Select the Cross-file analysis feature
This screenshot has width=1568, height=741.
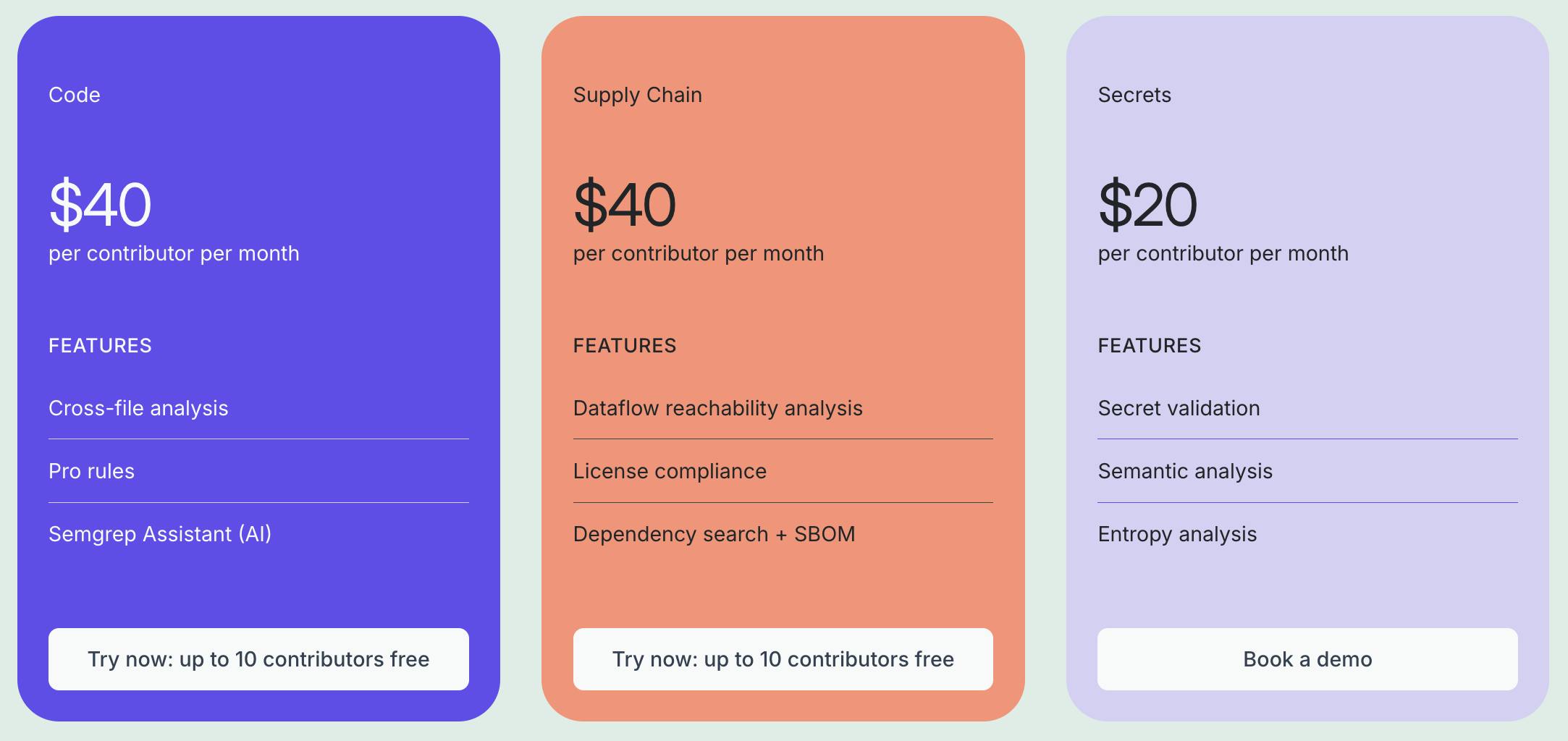(x=138, y=408)
